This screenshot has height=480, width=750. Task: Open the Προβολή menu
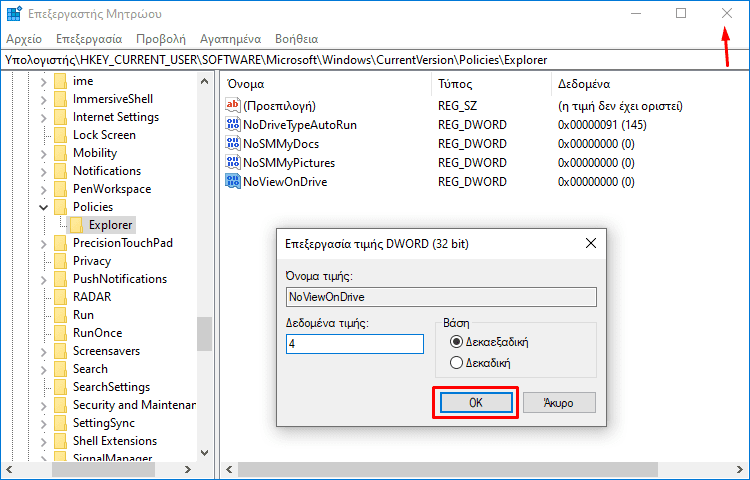pyautogui.click(x=161, y=39)
